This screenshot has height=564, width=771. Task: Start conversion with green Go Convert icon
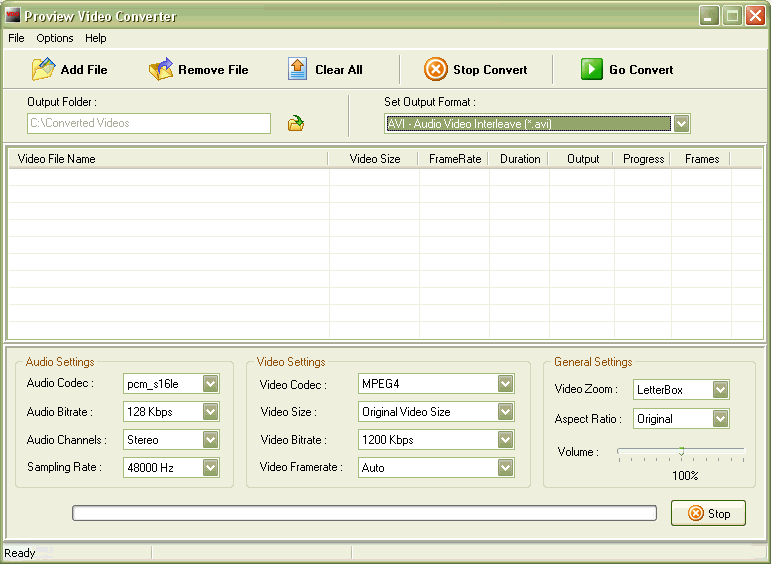pos(592,69)
